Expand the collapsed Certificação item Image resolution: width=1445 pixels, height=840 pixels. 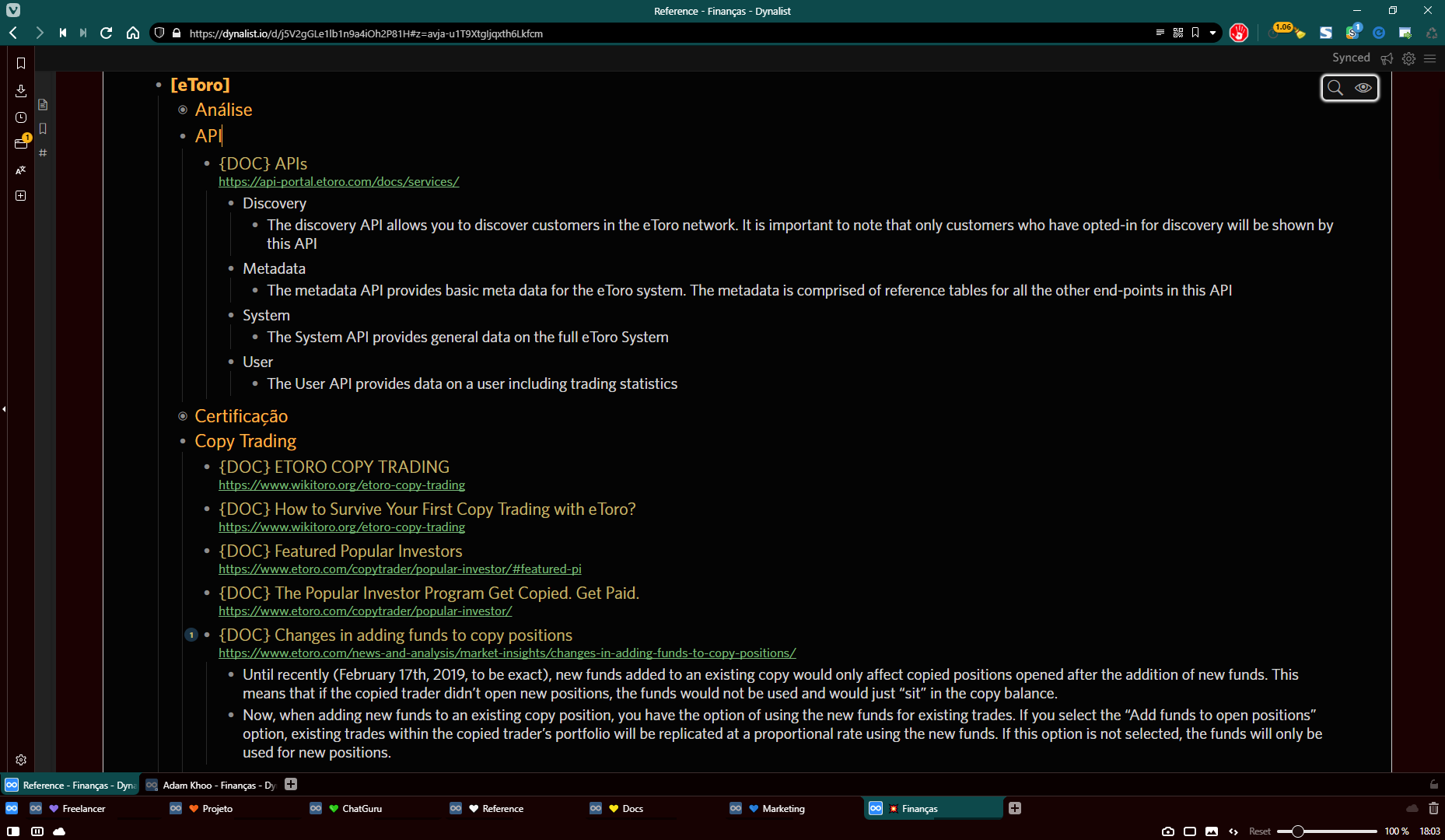click(183, 416)
